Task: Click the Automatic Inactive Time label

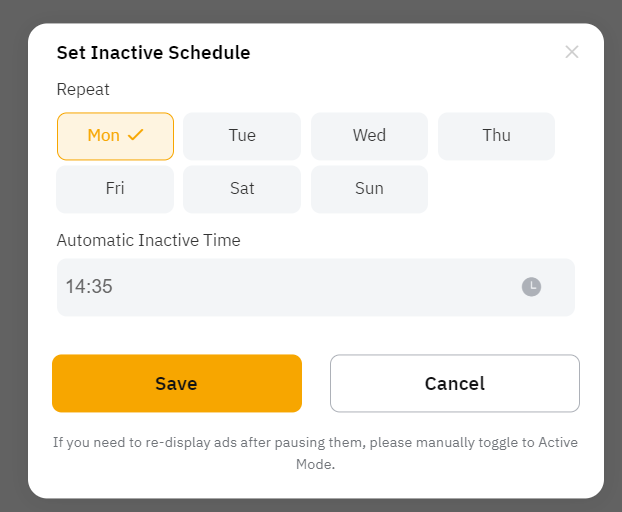Action: [148, 240]
